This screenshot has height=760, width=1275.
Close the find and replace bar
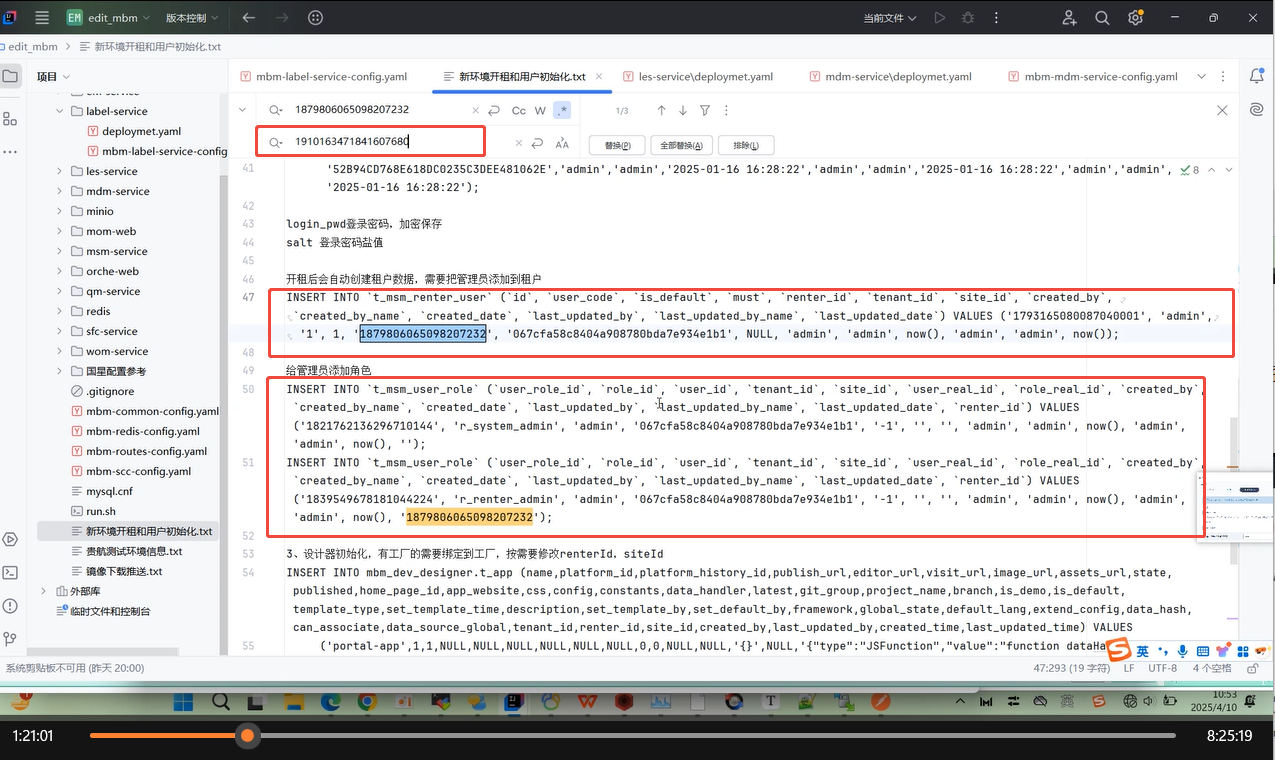[x=1222, y=110]
